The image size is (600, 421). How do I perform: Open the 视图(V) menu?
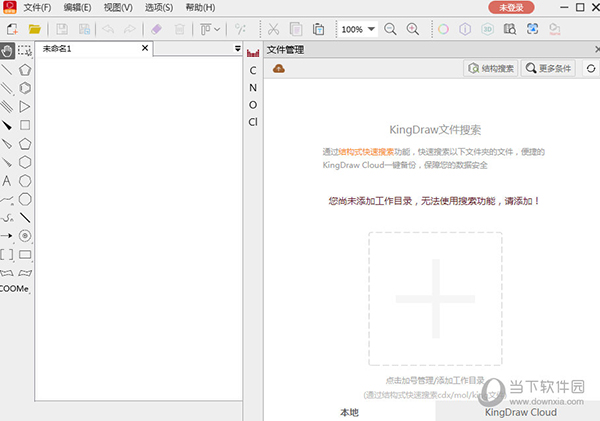118,8
